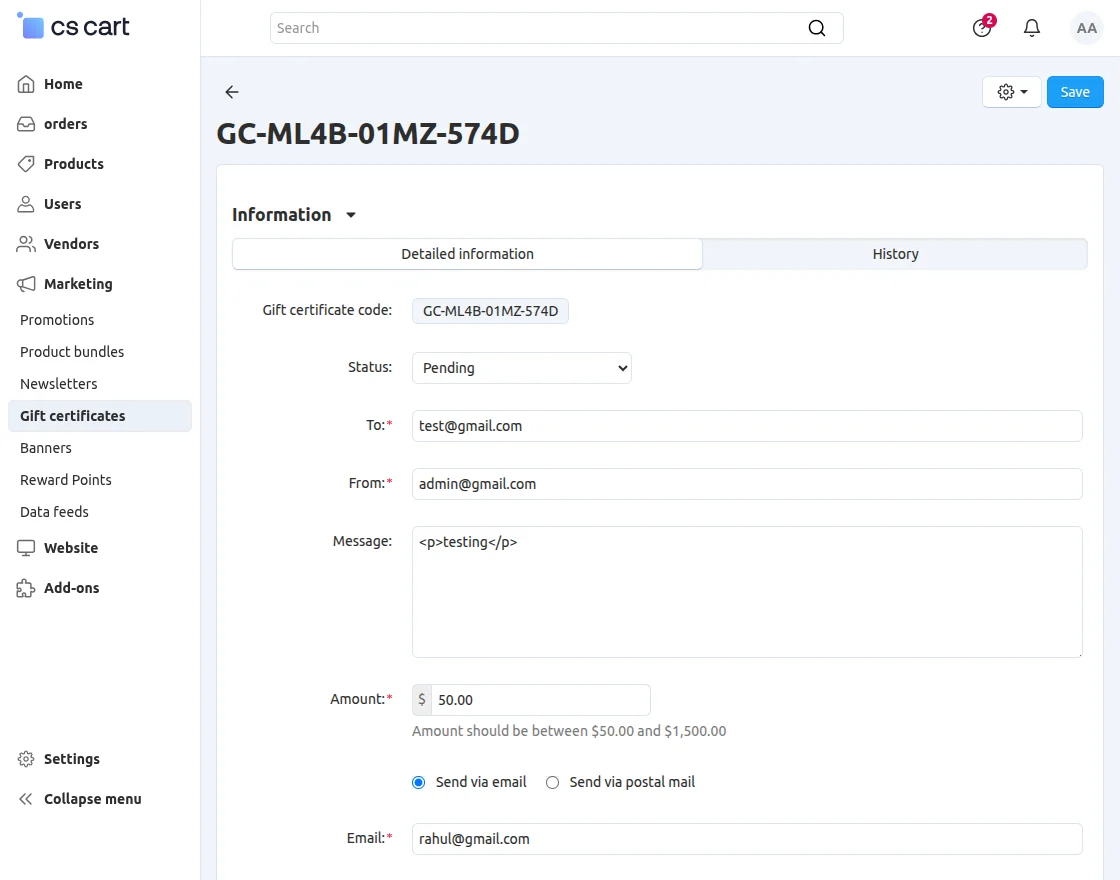Click the amount range hint text

569,731
